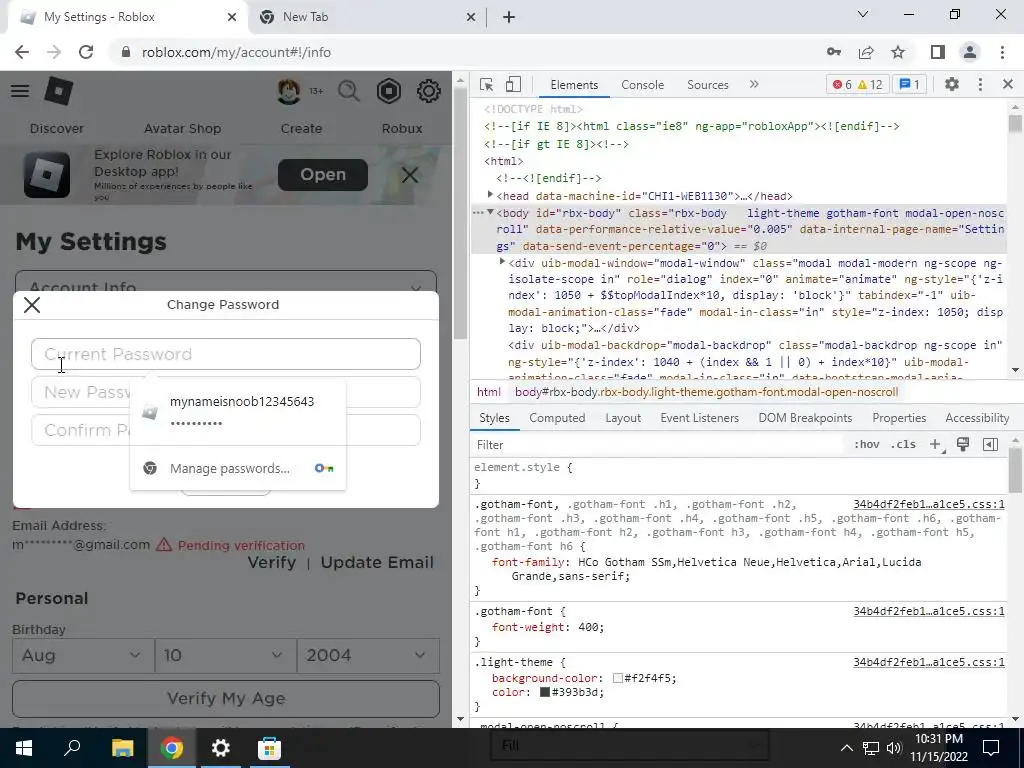Open the Roblox hamburger navigation menu
This screenshot has width=1024, height=768.
(20, 91)
